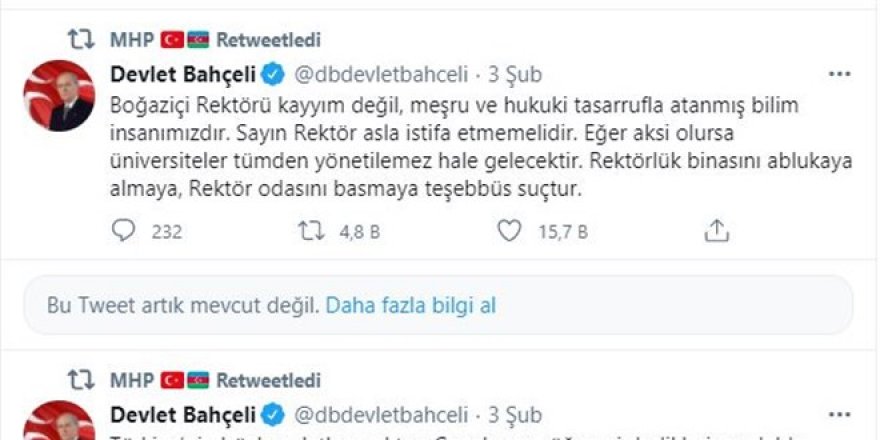Click the verified badge on the bottom tweet
This screenshot has width=880, height=440.
click(x=272, y=414)
